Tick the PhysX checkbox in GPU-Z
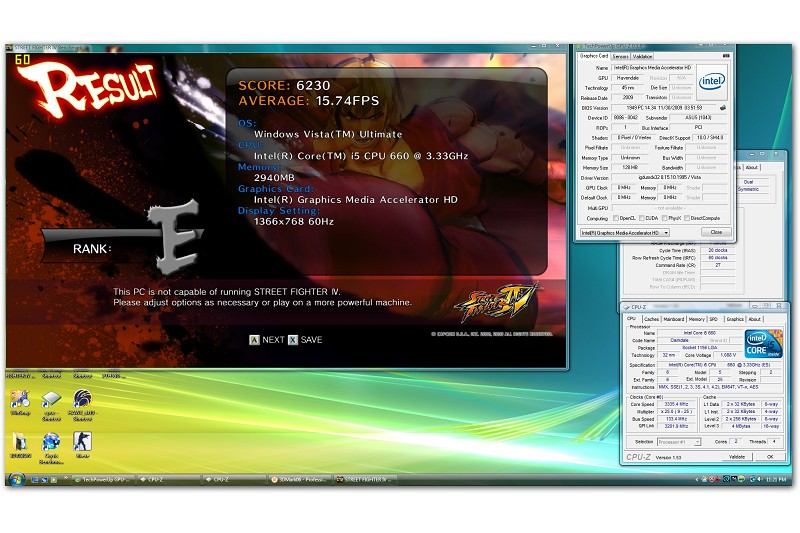This screenshot has width=800, height=533. click(664, 218)
